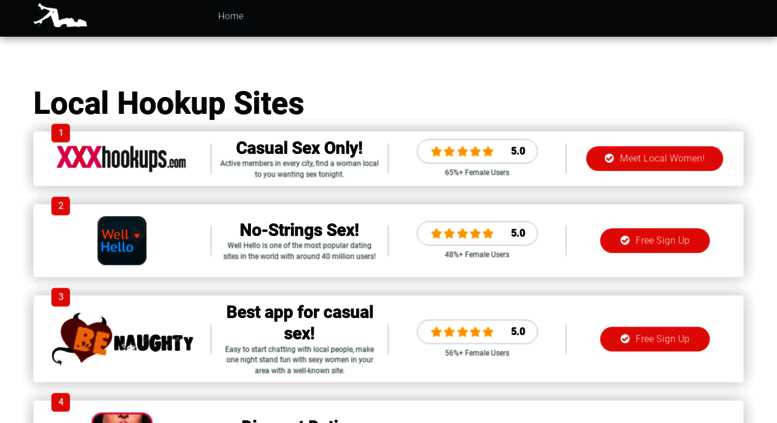The width and height of the screenshot is (777, 423).
Task: Click Free Sign Up for Well Hello
Action: [655, 241]
